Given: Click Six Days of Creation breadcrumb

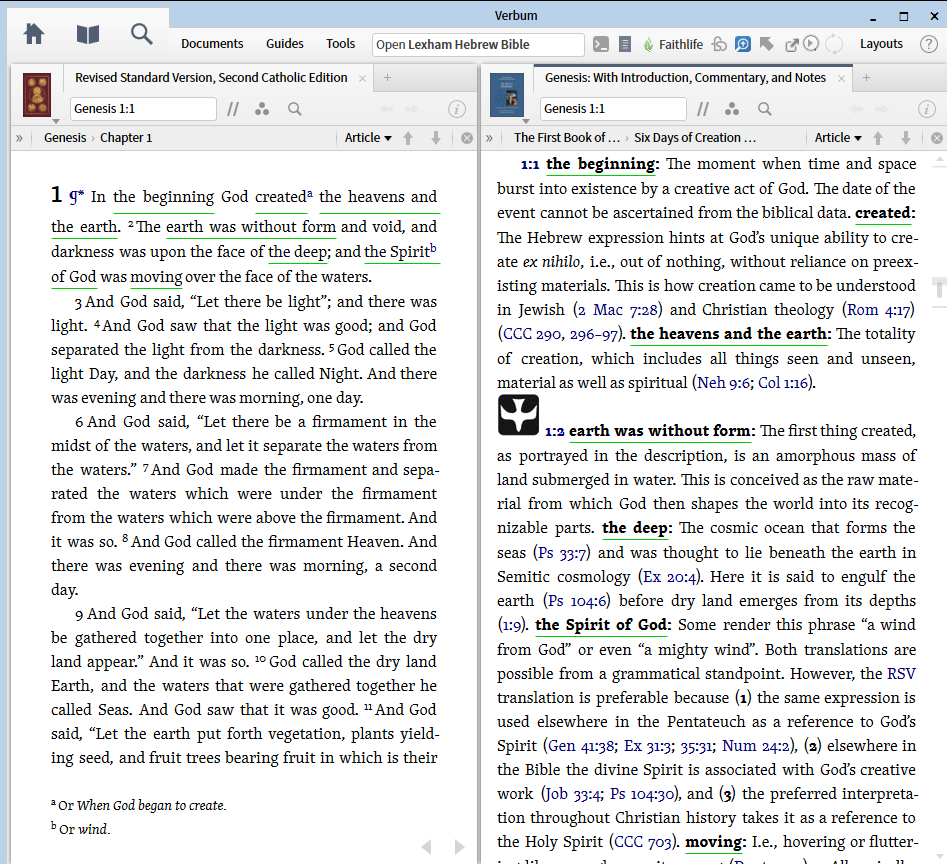Looking at the screenshot, I should [695, 138].
